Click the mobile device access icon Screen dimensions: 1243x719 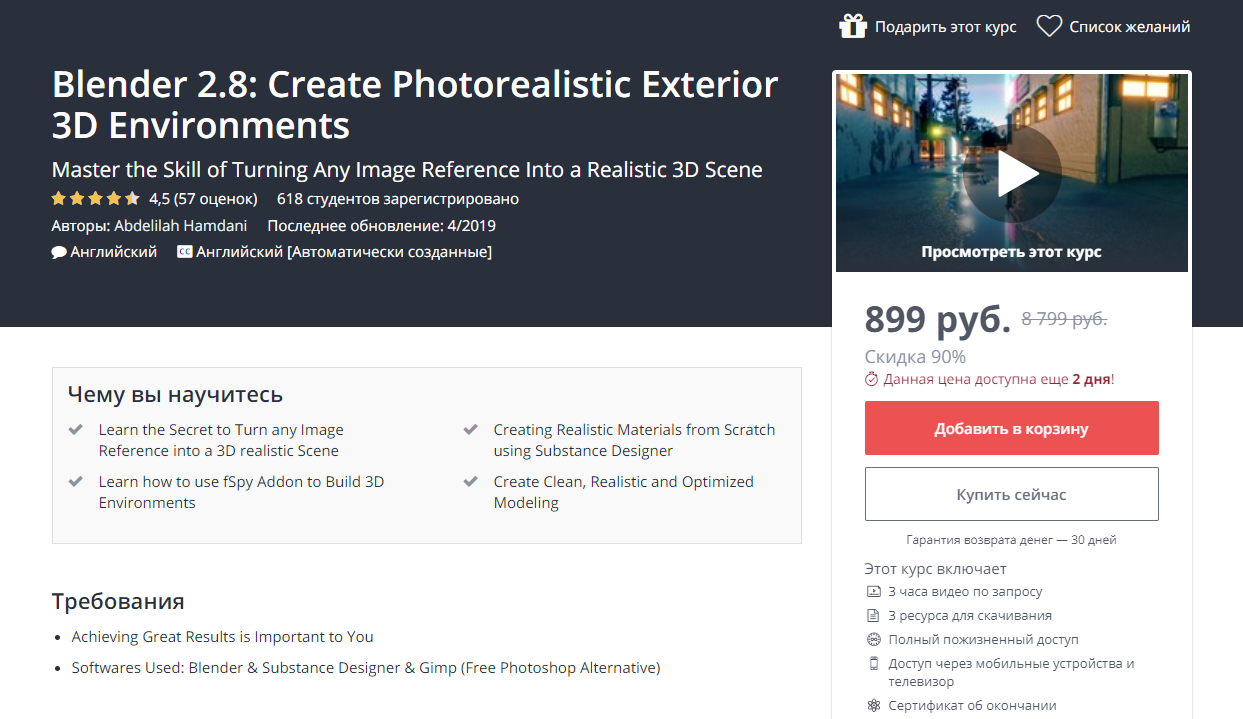click(x=874, y=664)
